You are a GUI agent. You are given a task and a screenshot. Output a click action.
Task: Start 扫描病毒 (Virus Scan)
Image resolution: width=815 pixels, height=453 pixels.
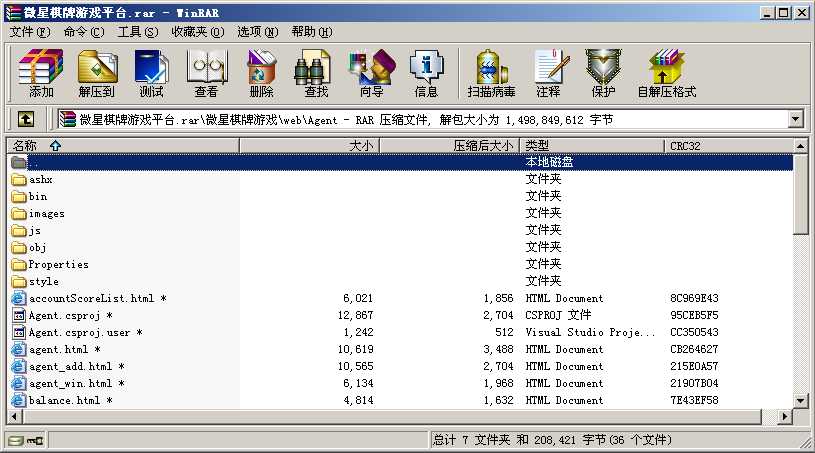click(x=491, y=73)
